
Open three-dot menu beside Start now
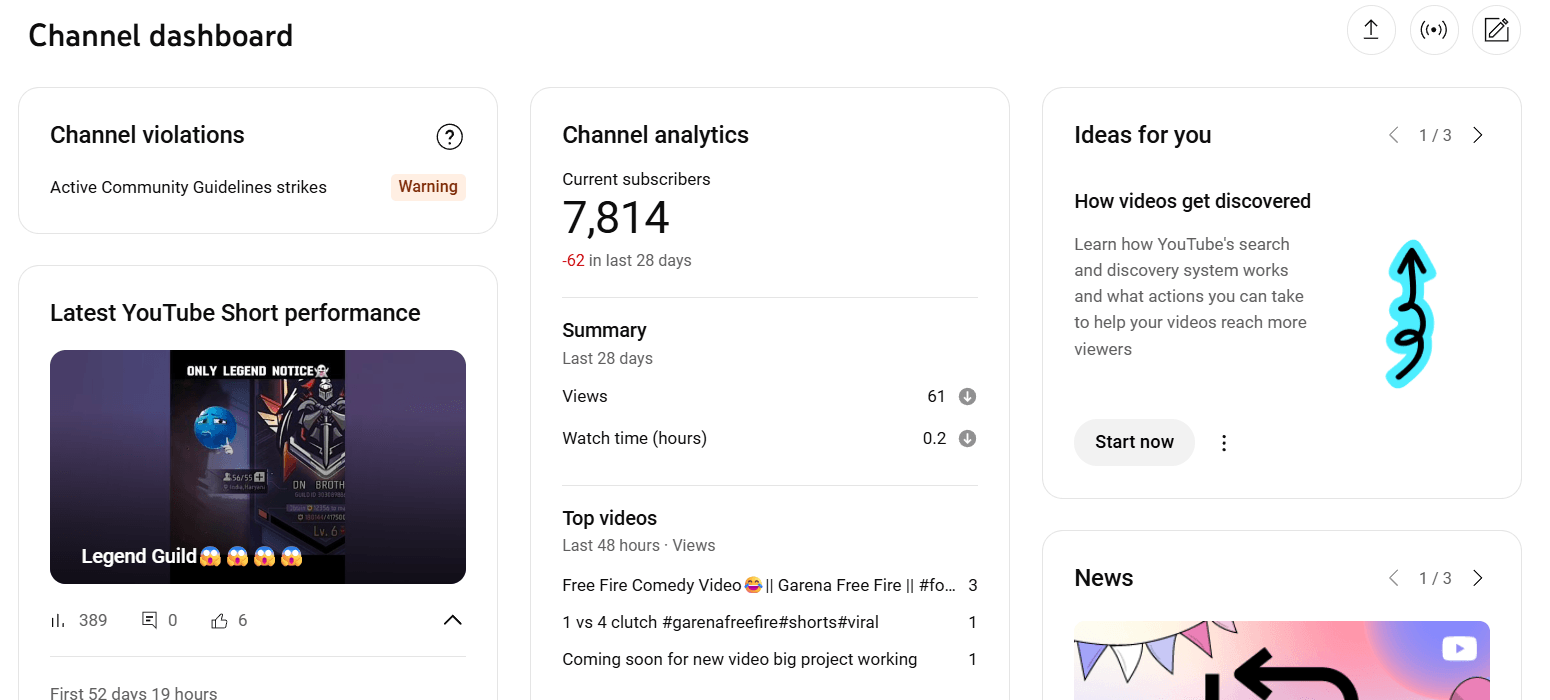click(1224, 443)
